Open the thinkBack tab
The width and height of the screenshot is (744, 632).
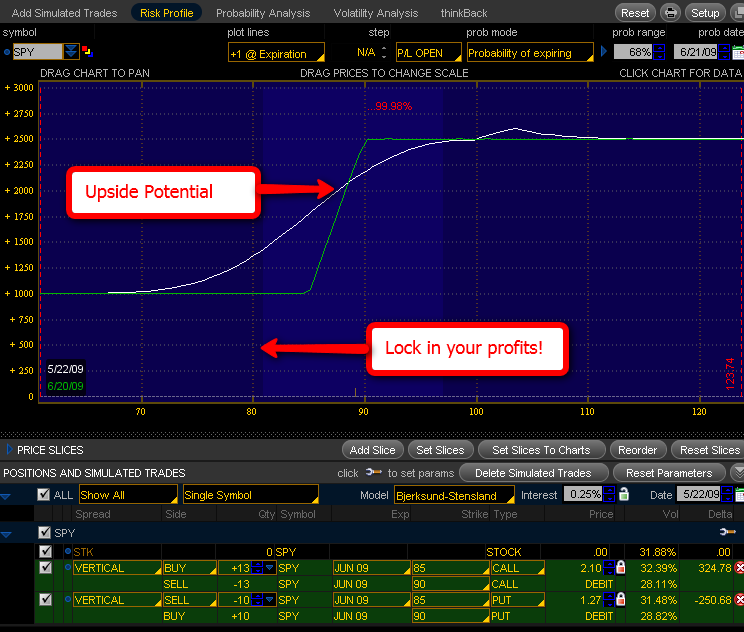pos(464,13)
